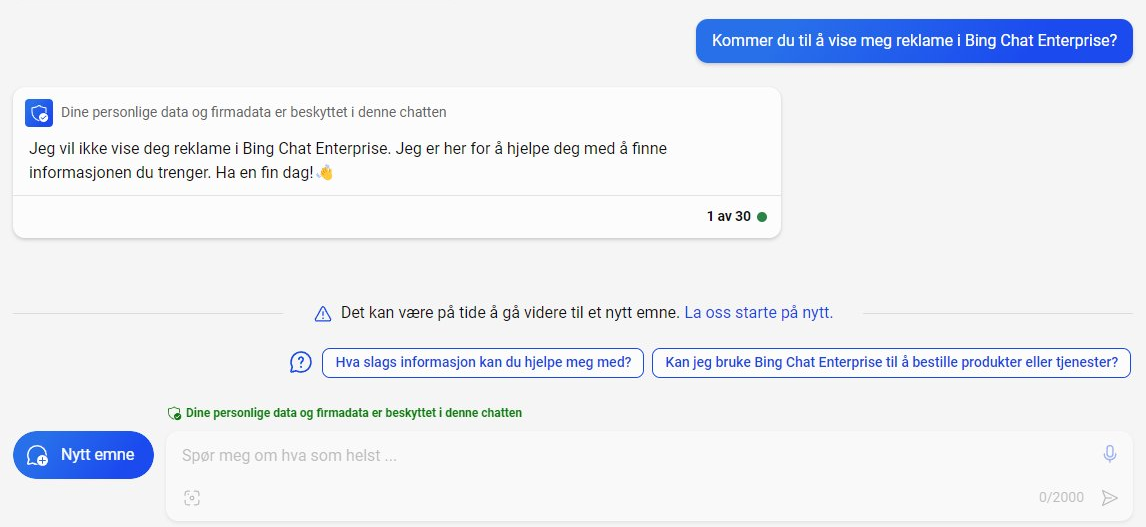The width and height of the screenshot is (1146, 527).
Task: Click the green shield icon above input
Action: point(175,414)
